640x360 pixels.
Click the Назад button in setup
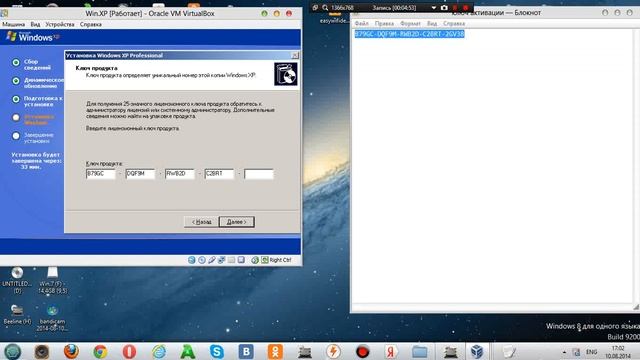(201, 222)
